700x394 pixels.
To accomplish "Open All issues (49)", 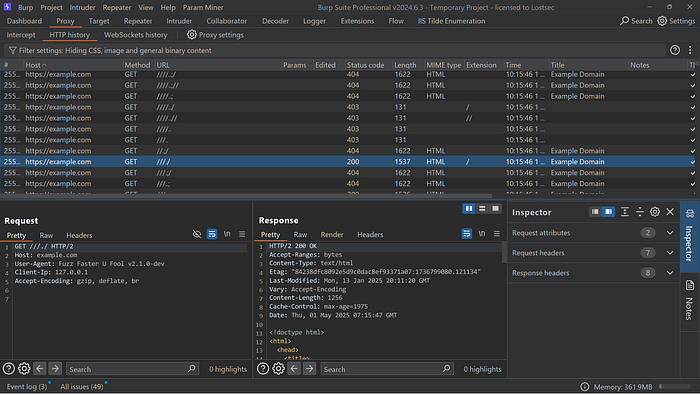I will click(x=82, y=386).
